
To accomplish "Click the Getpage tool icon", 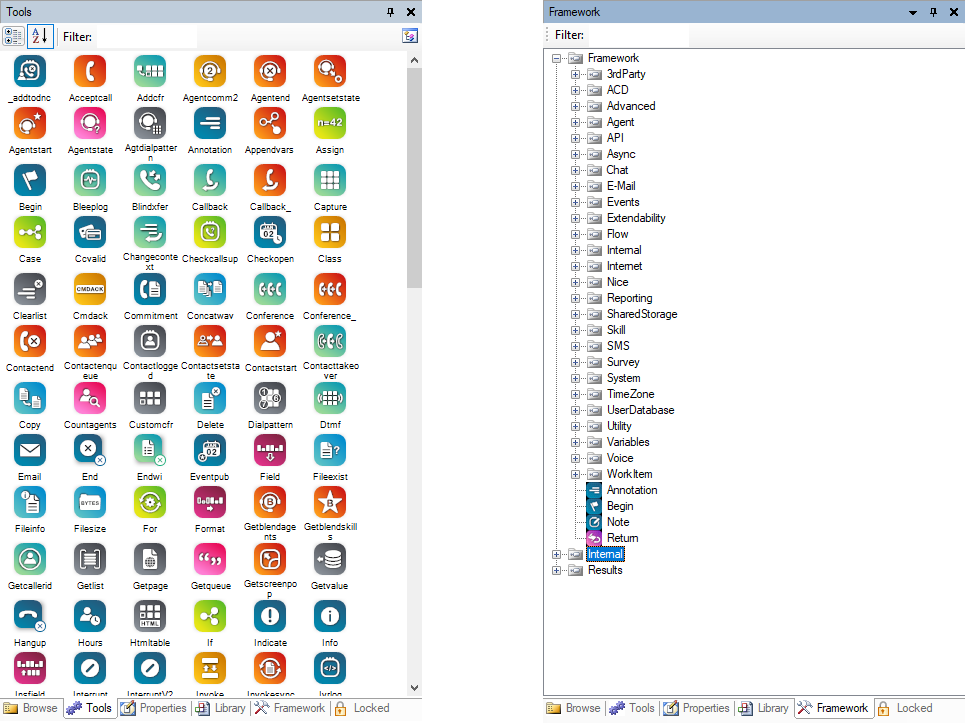I will coord(150,558).
